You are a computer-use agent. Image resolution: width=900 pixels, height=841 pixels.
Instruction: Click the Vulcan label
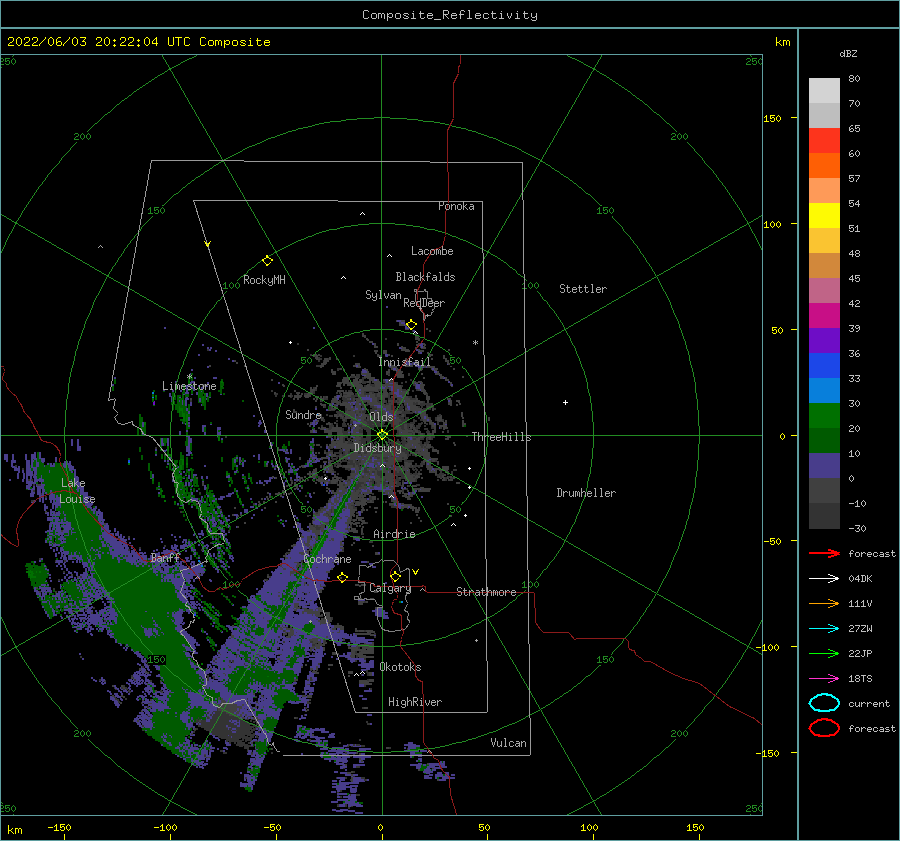tap(508, 743)
